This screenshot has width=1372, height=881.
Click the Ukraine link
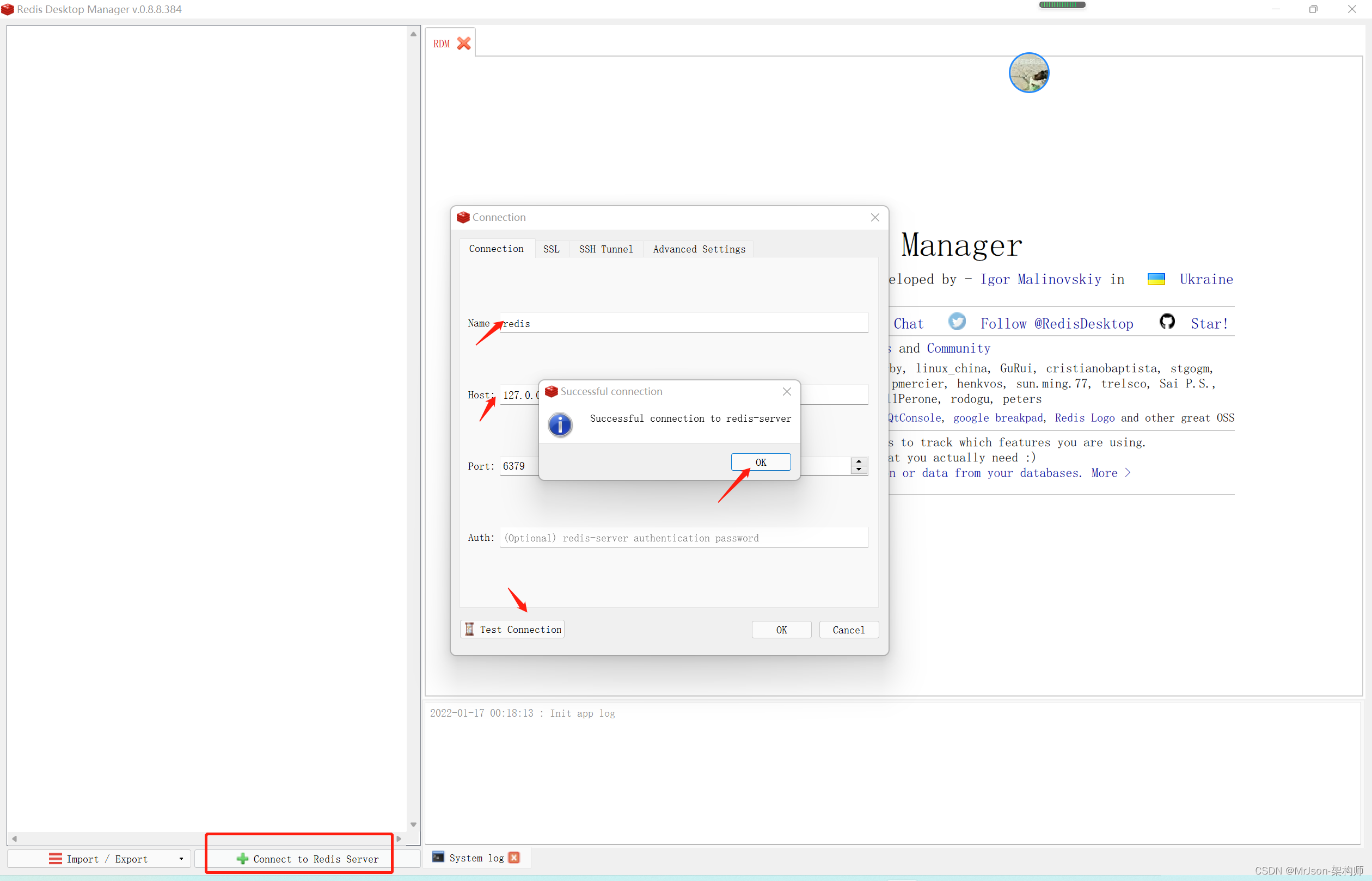(1206, 279)
